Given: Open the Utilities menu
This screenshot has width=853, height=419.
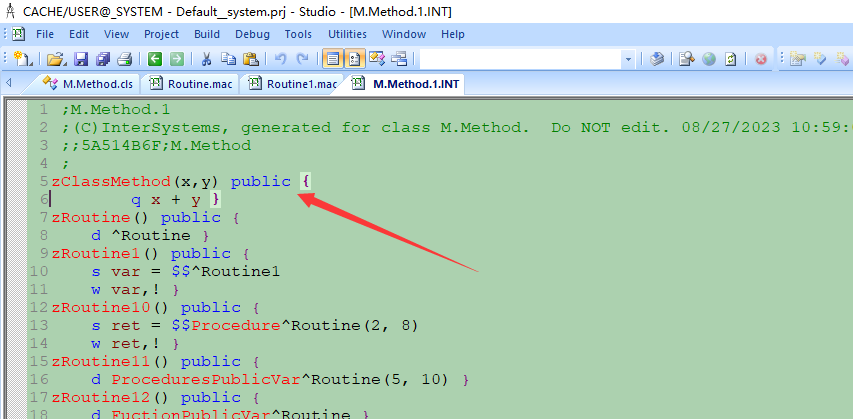Looking at the screenshot, I should pyautogui.click(x=348, y=34).
